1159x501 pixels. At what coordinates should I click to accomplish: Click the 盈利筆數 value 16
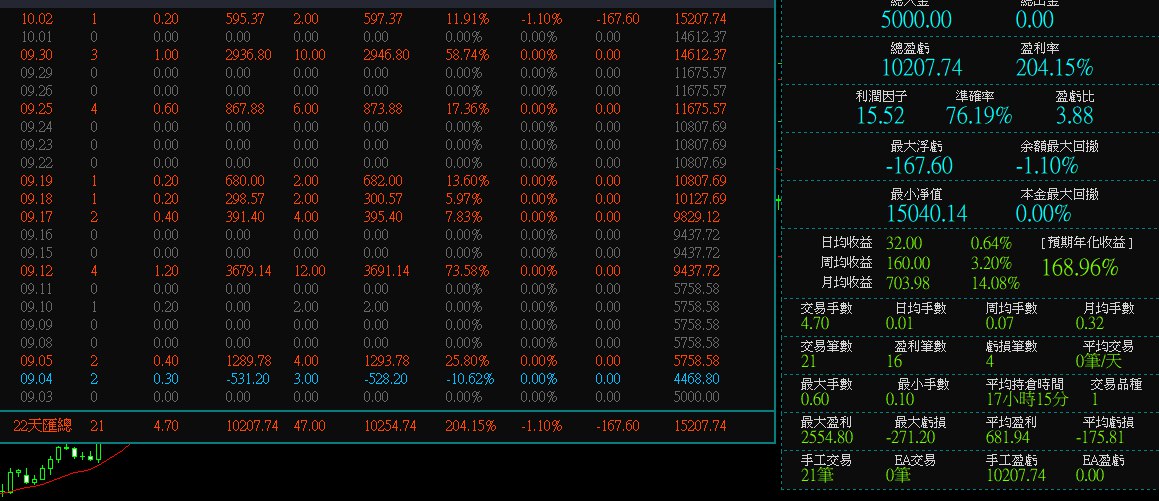point(894,361)
